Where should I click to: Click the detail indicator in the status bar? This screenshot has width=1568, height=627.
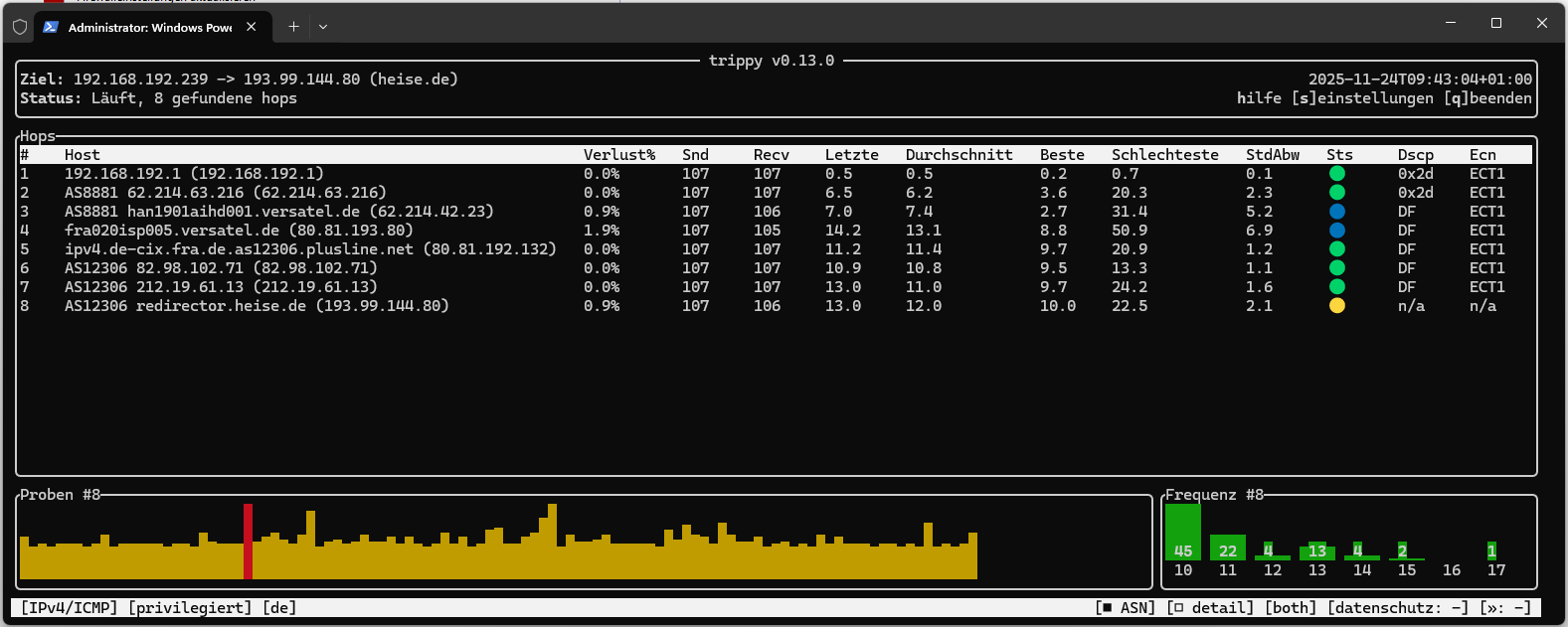pyautogui.click(x=1210, y=607)
